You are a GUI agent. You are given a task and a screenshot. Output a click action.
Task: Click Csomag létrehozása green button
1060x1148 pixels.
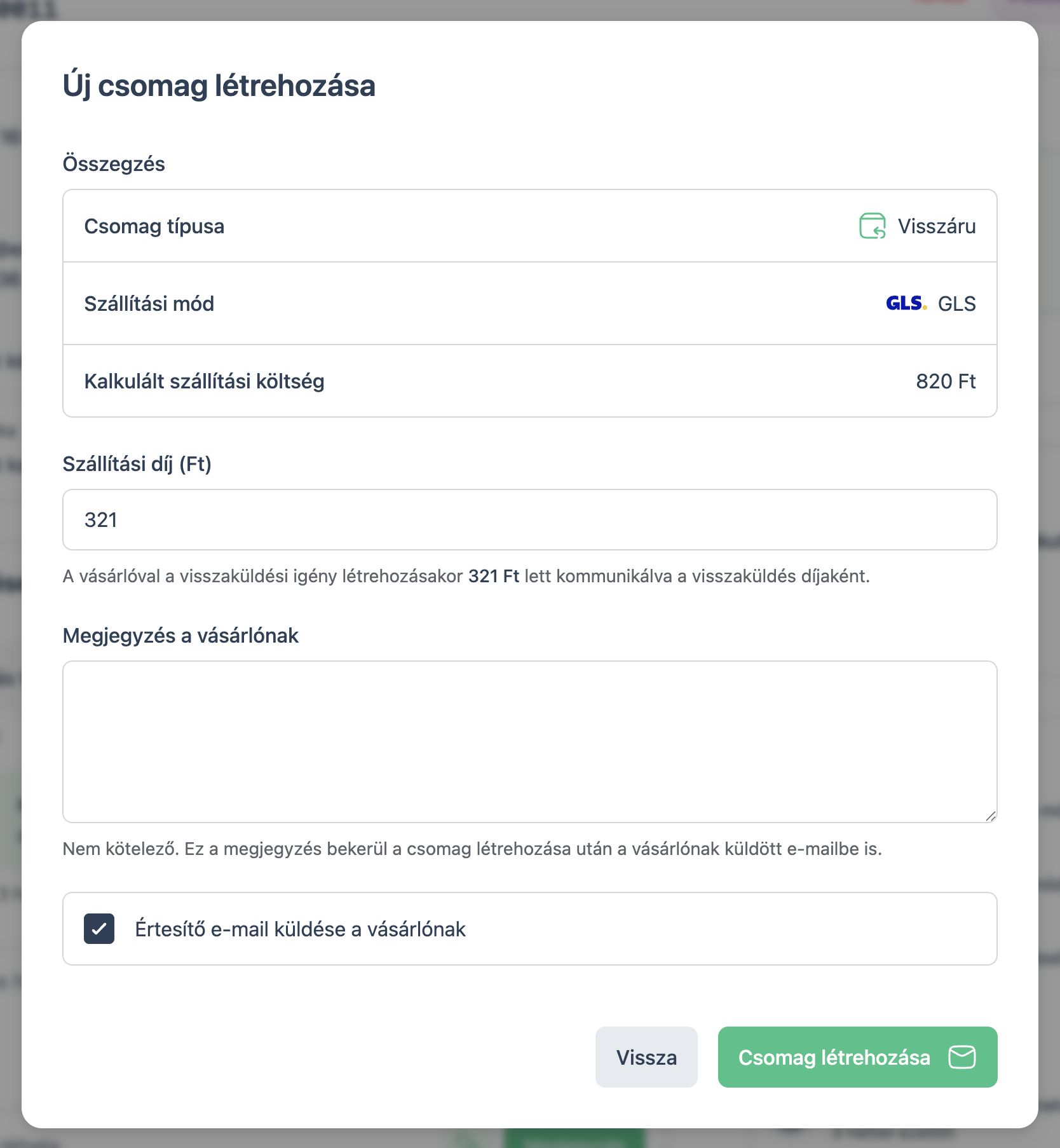coord(857,1057)
